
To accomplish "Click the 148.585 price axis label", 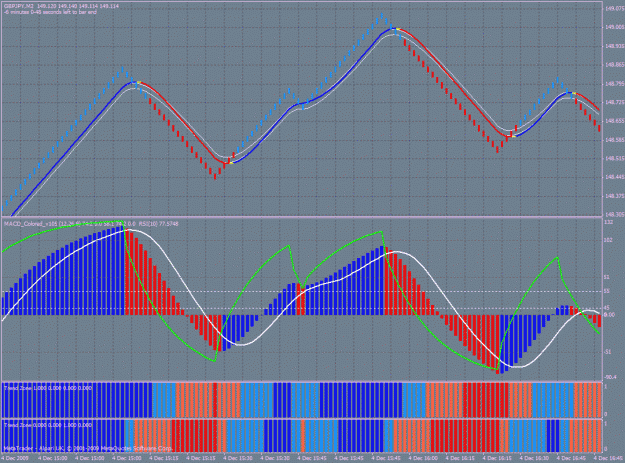I will point(614,140).
